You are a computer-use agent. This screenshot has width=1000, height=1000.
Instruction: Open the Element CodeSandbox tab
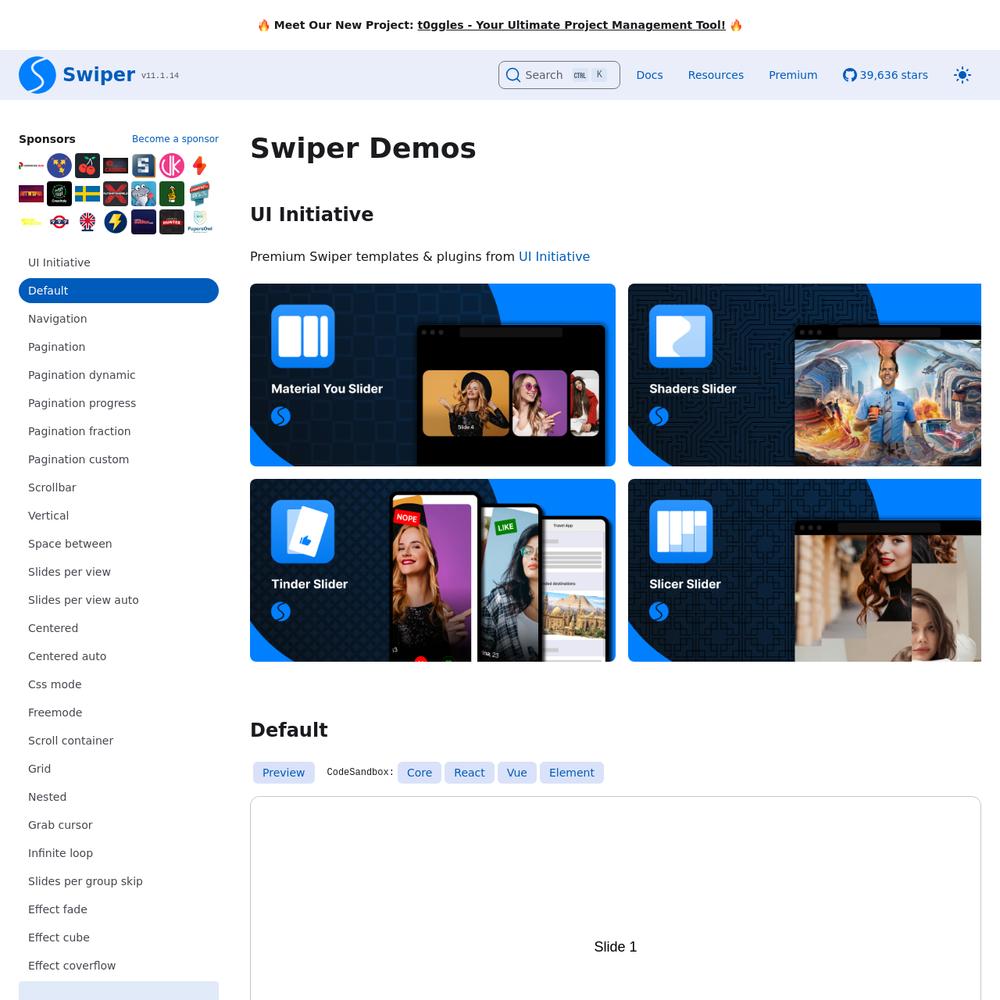pyautogui.click(x=571, y=772)
